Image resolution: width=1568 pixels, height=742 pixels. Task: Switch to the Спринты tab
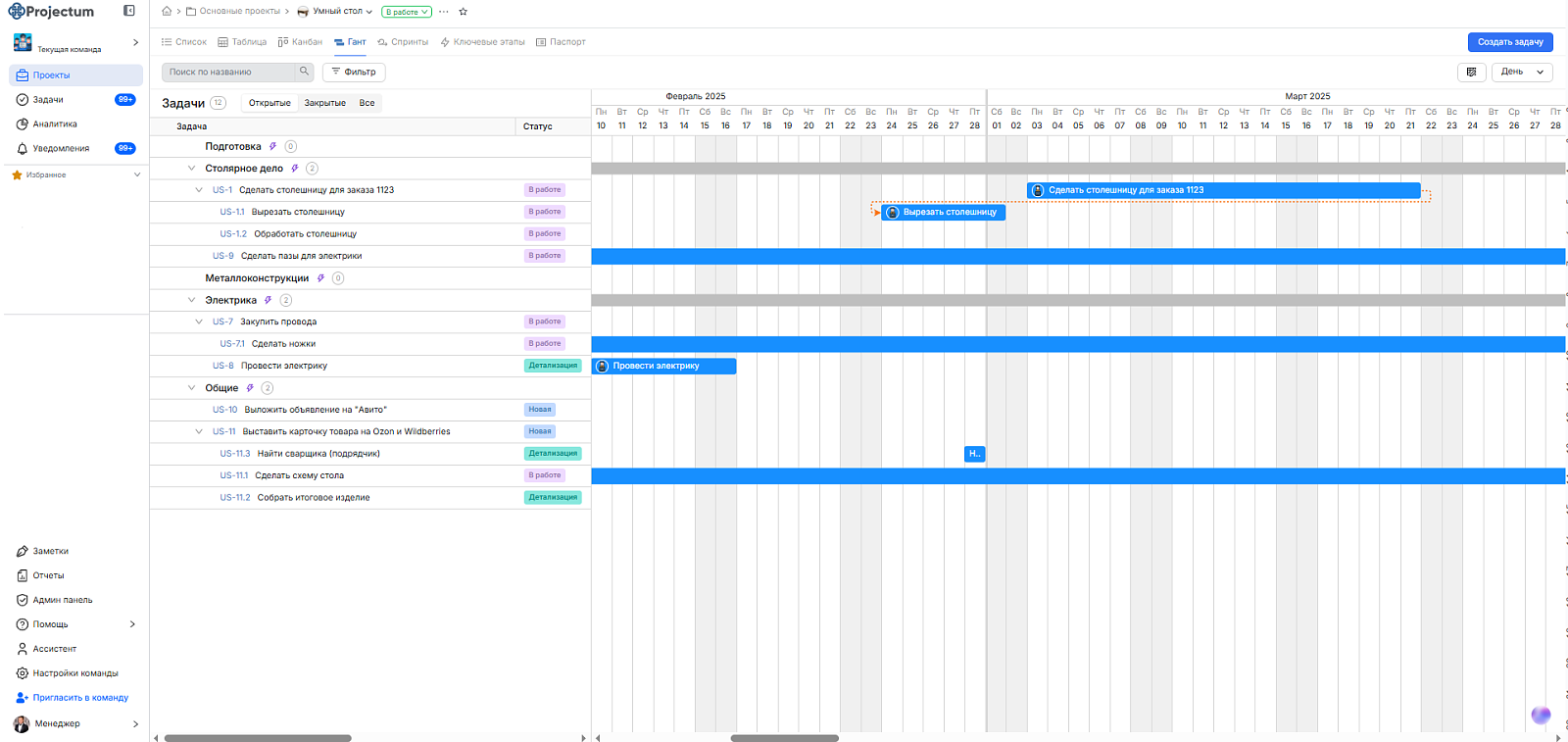tap(403, 42)
